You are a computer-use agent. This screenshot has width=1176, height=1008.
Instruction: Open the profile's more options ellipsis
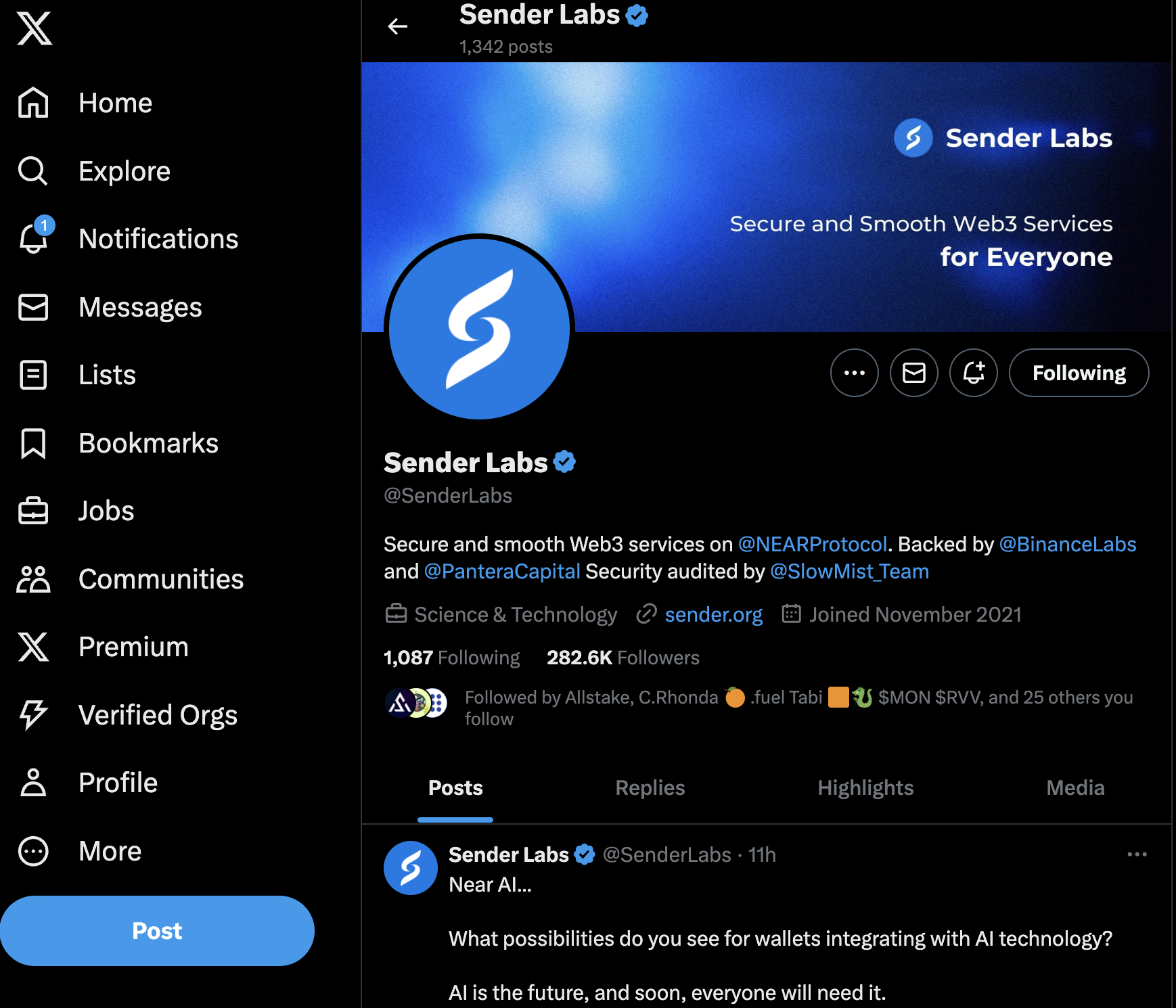(x=855, y=373)
